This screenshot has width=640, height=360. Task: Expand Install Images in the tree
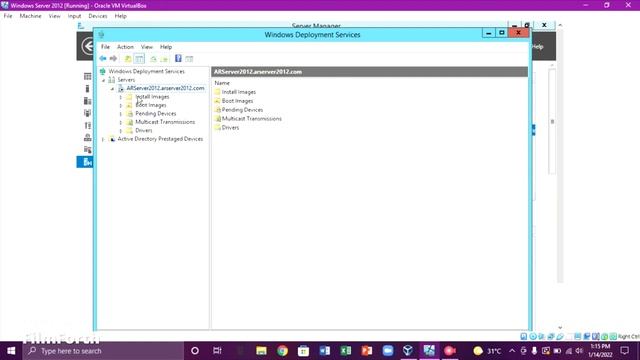click(x=121, y=97)
